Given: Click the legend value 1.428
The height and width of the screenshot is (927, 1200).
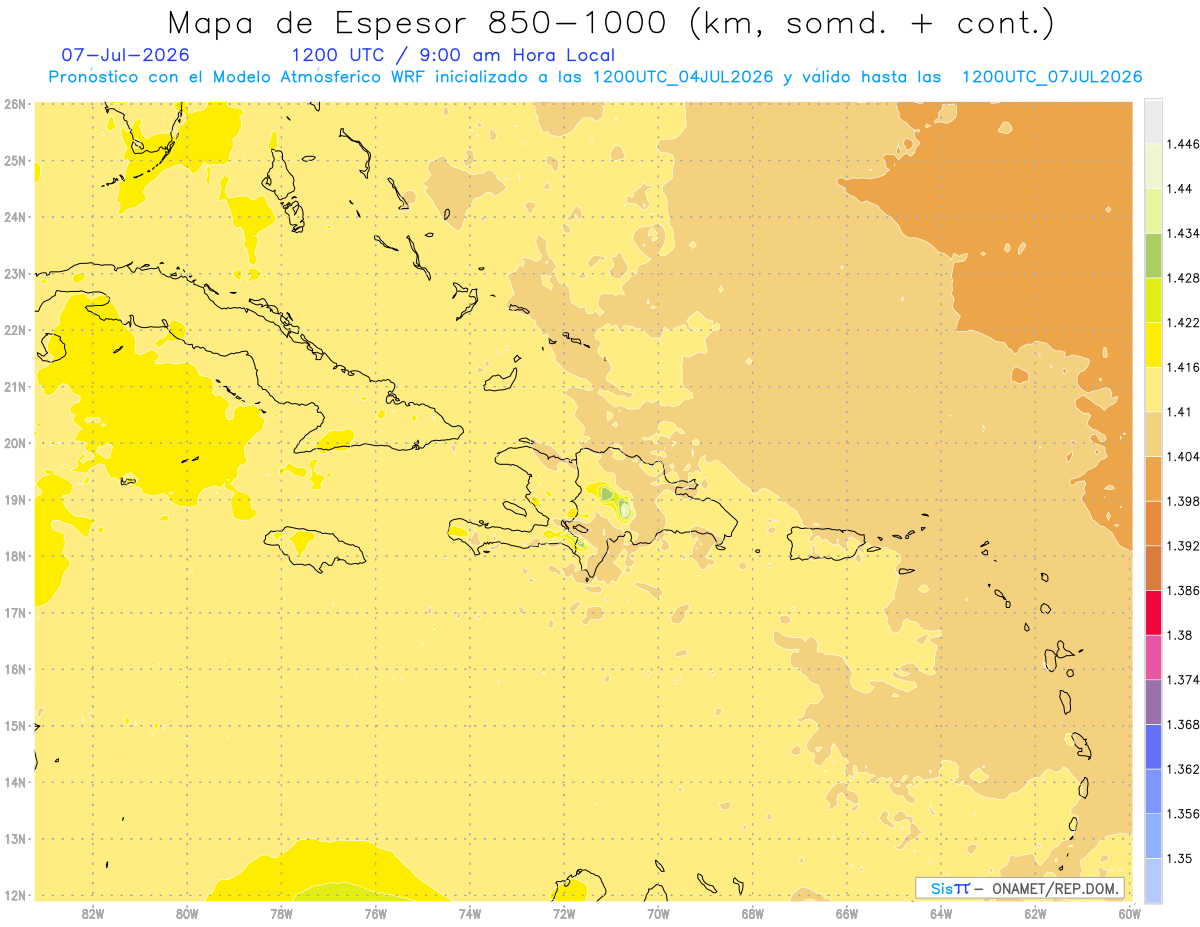Looking at the screenshot, I should click(1185, 278).
